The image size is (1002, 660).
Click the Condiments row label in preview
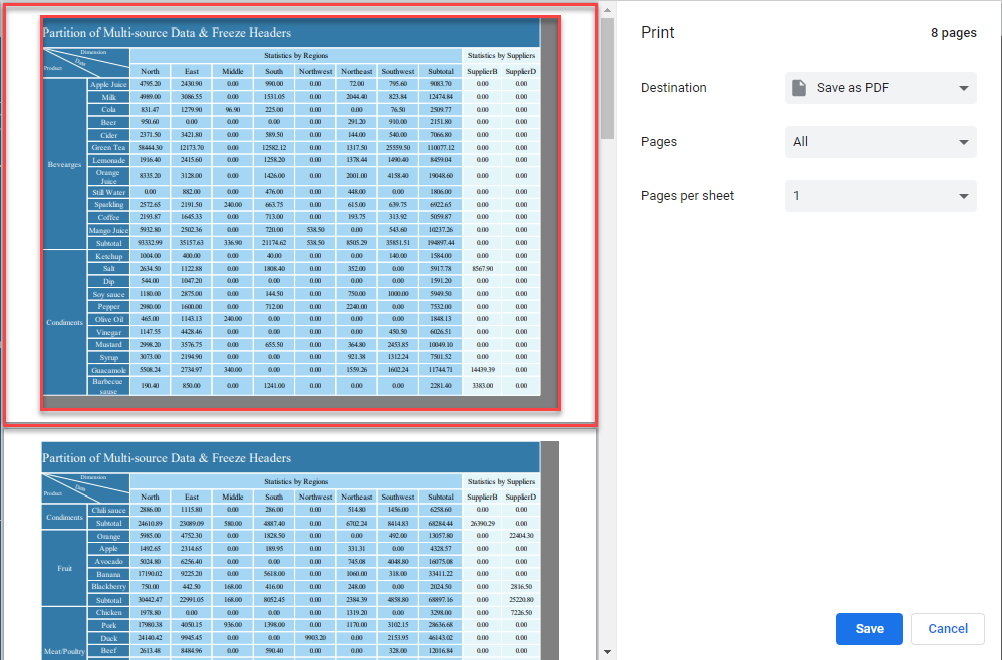pyautogui.click(x=64, y=322)
